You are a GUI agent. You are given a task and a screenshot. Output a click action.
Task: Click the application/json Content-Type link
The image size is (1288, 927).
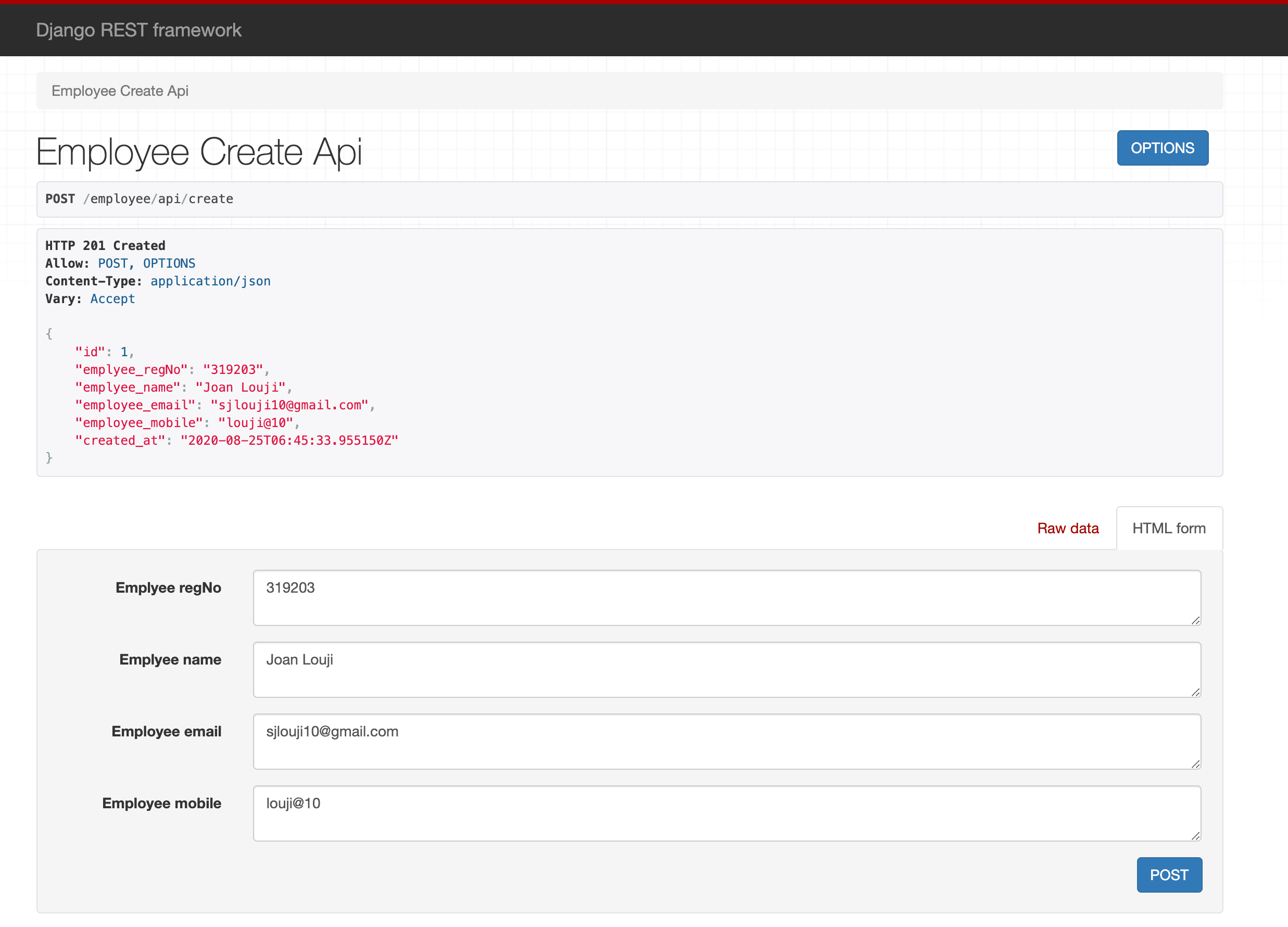coord(210,281)
